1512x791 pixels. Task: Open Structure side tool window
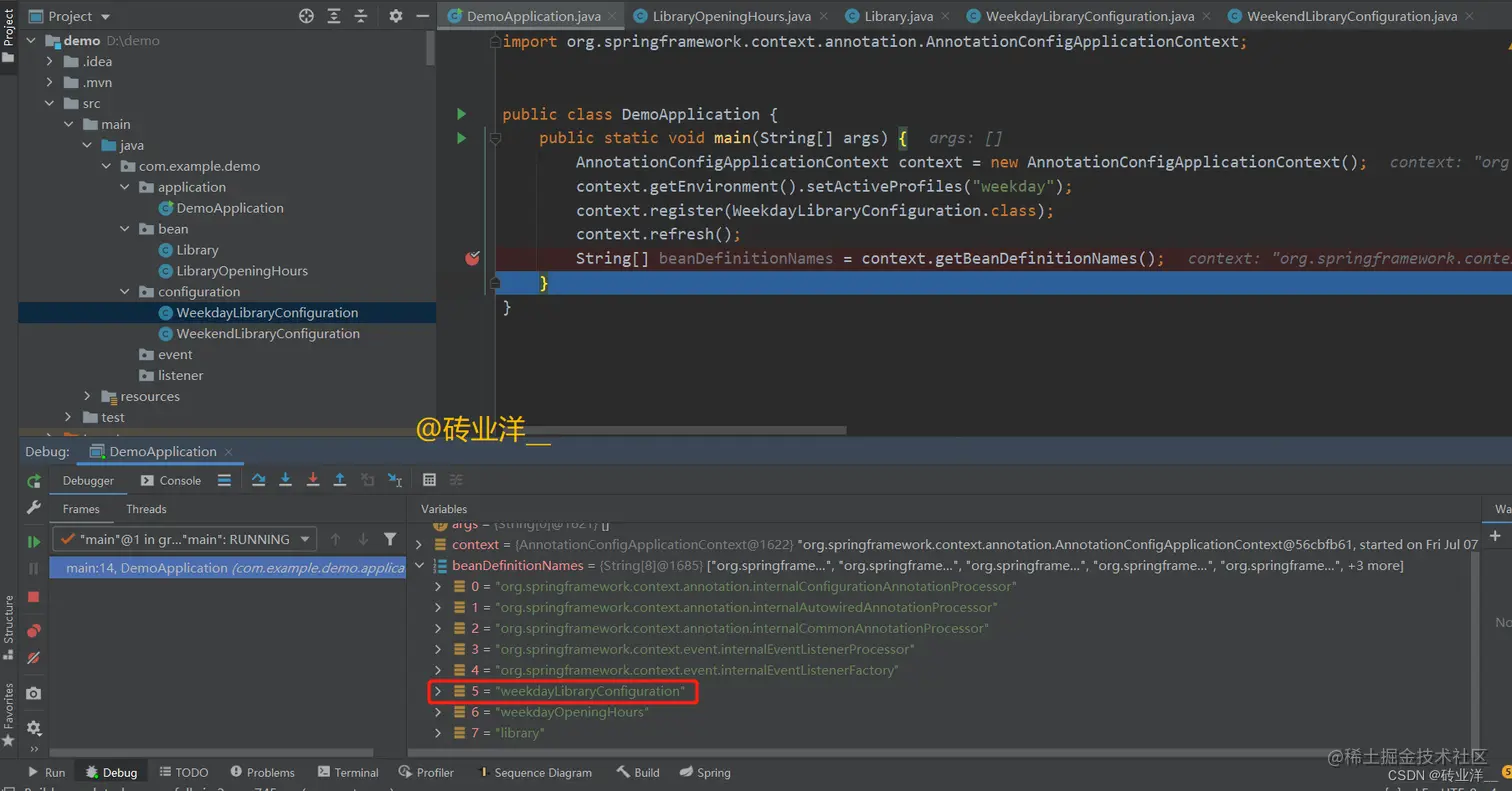click(9, 627)
